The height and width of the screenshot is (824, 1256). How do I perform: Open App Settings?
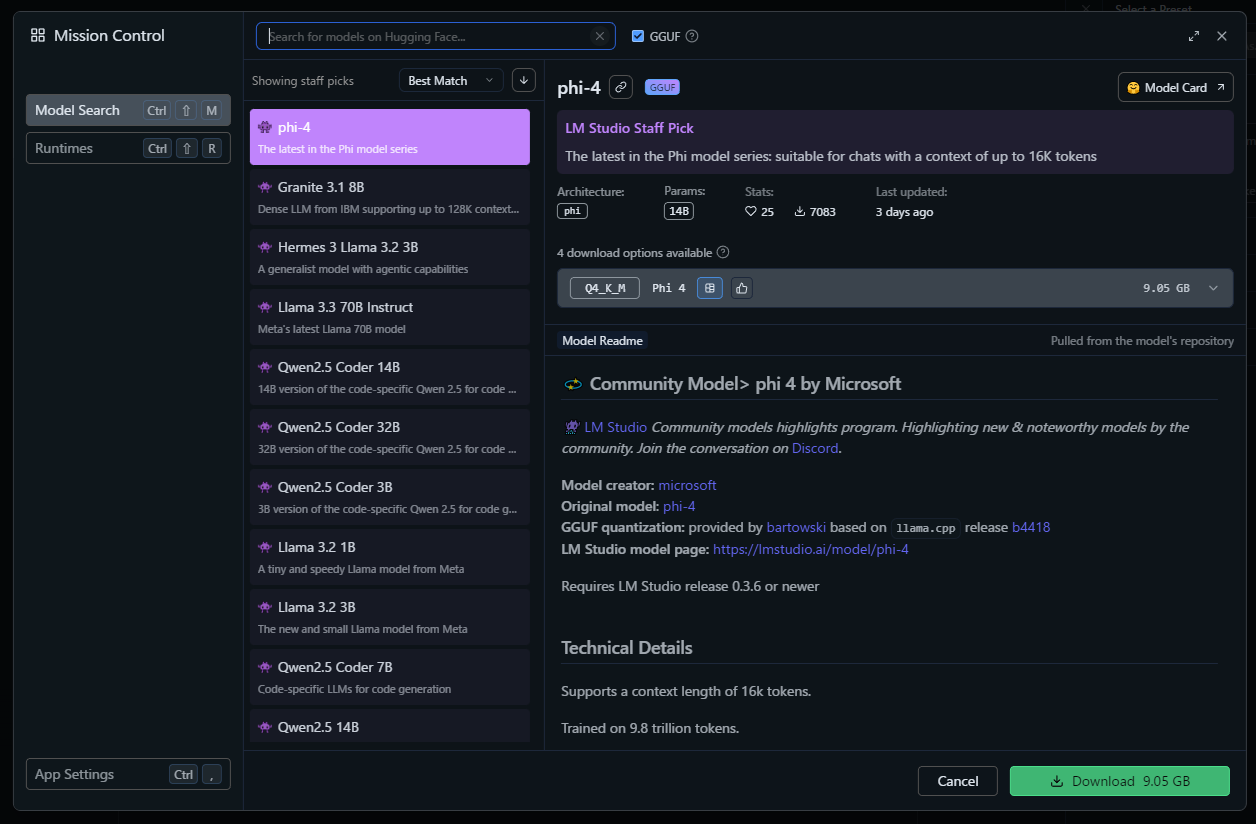[x=128, y=774]
